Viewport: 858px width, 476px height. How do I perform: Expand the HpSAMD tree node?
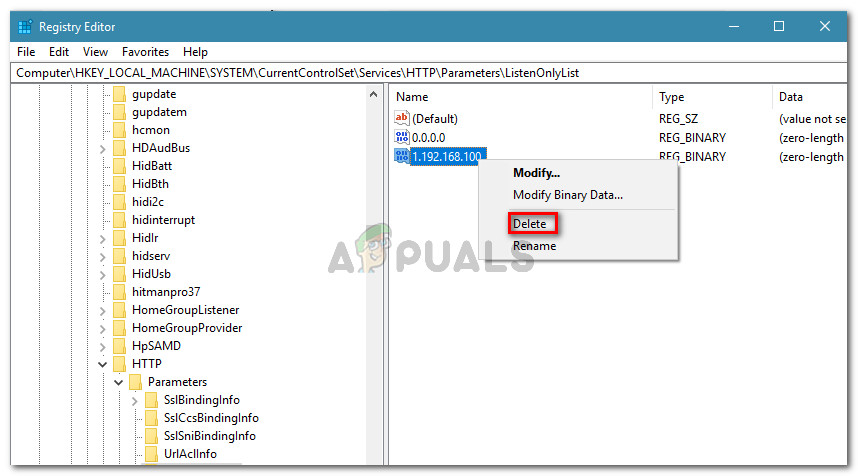tap(102, 347)
